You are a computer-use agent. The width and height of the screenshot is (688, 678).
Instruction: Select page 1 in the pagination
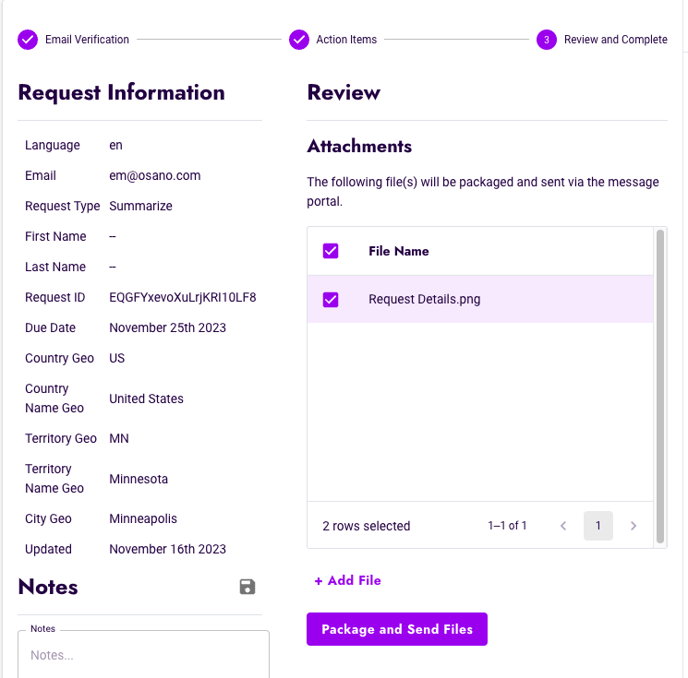598,526
